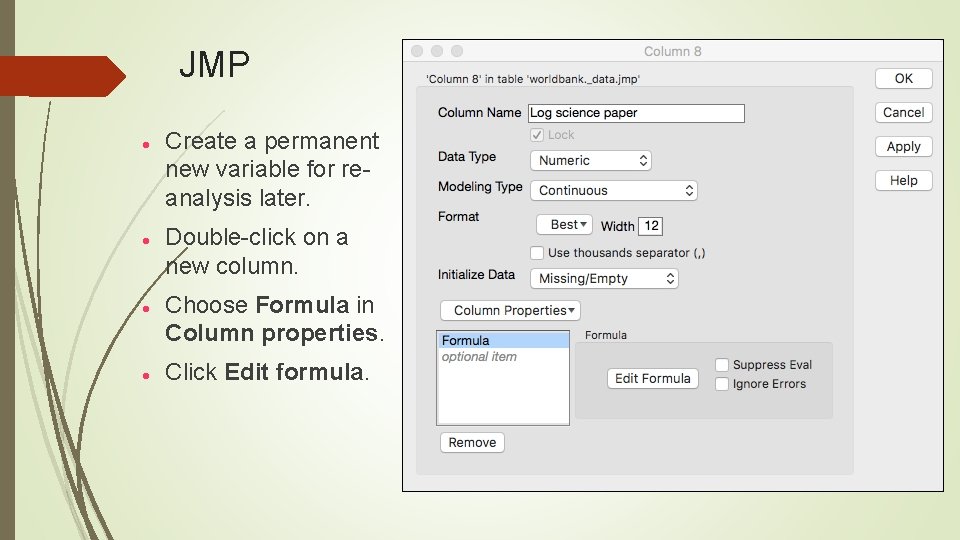Click 'Double-click on a new column' bullet
This screenshot has width=960, height=540.
[x=257, y=251]
